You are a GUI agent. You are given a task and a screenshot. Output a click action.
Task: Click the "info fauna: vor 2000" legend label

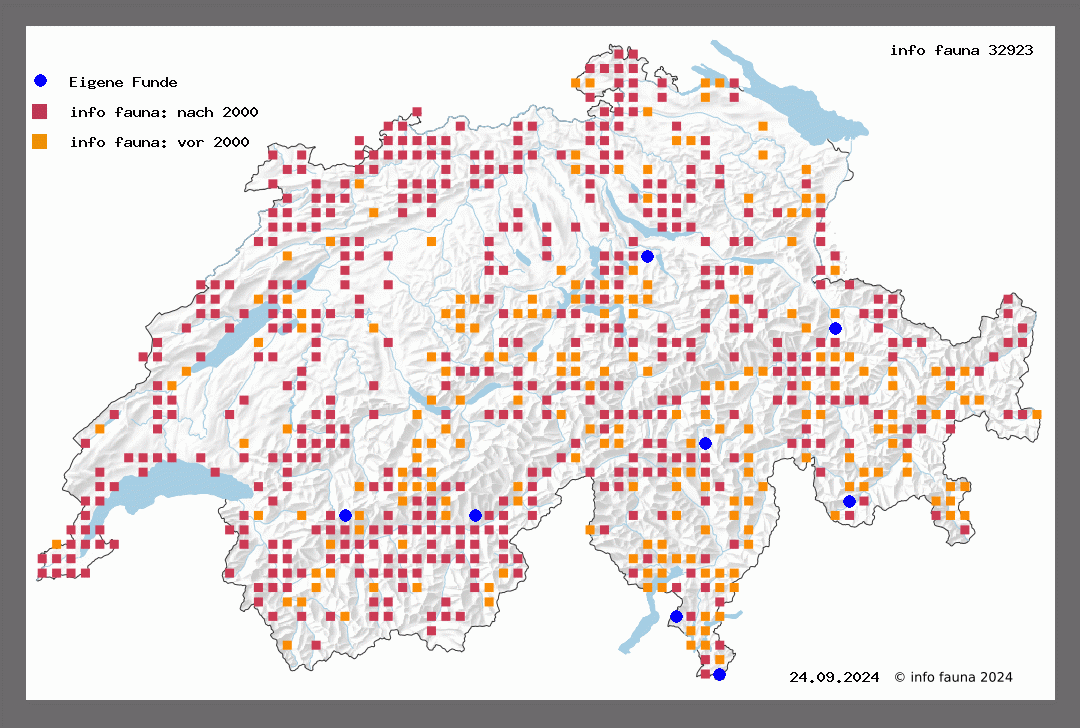click(159, 142)
